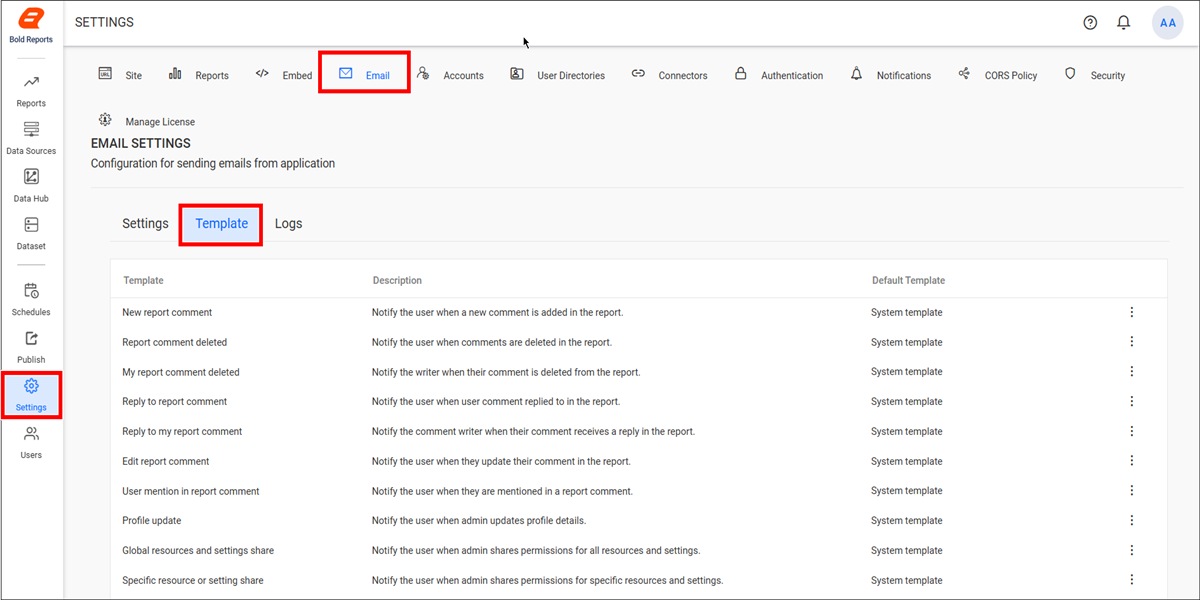Screen dimensions: 1200x600
Task: Open the Reports settings tab
Action: pos(199,75)
